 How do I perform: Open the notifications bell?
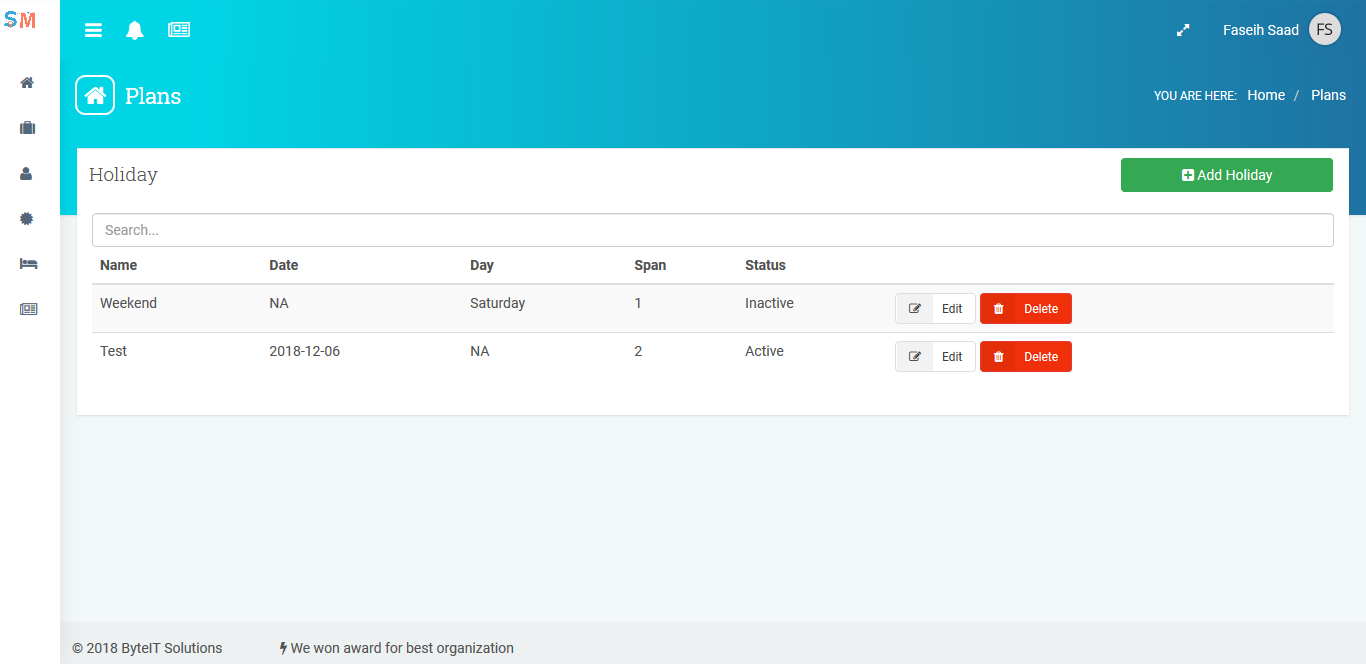[134, 30]
